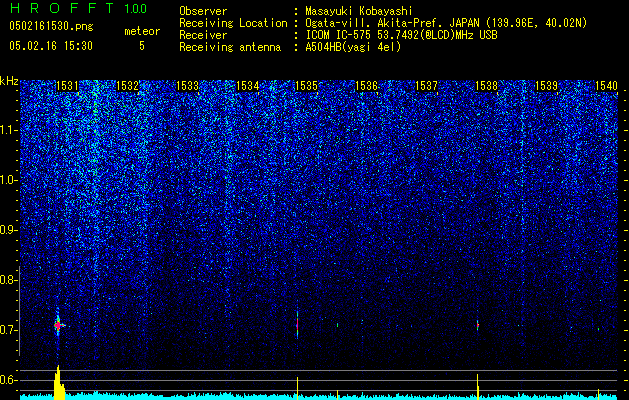This screenshot has width=629, height=400.
Task: Click the yellow power spike at 1538
Action: tap(478, 386)
